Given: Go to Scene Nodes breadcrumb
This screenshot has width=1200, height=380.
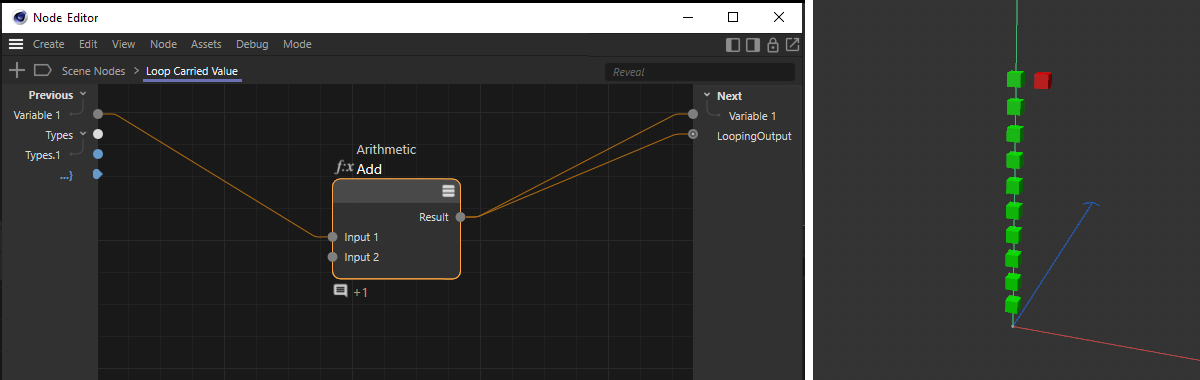Looking at the screenshot, I should (94, 71).
